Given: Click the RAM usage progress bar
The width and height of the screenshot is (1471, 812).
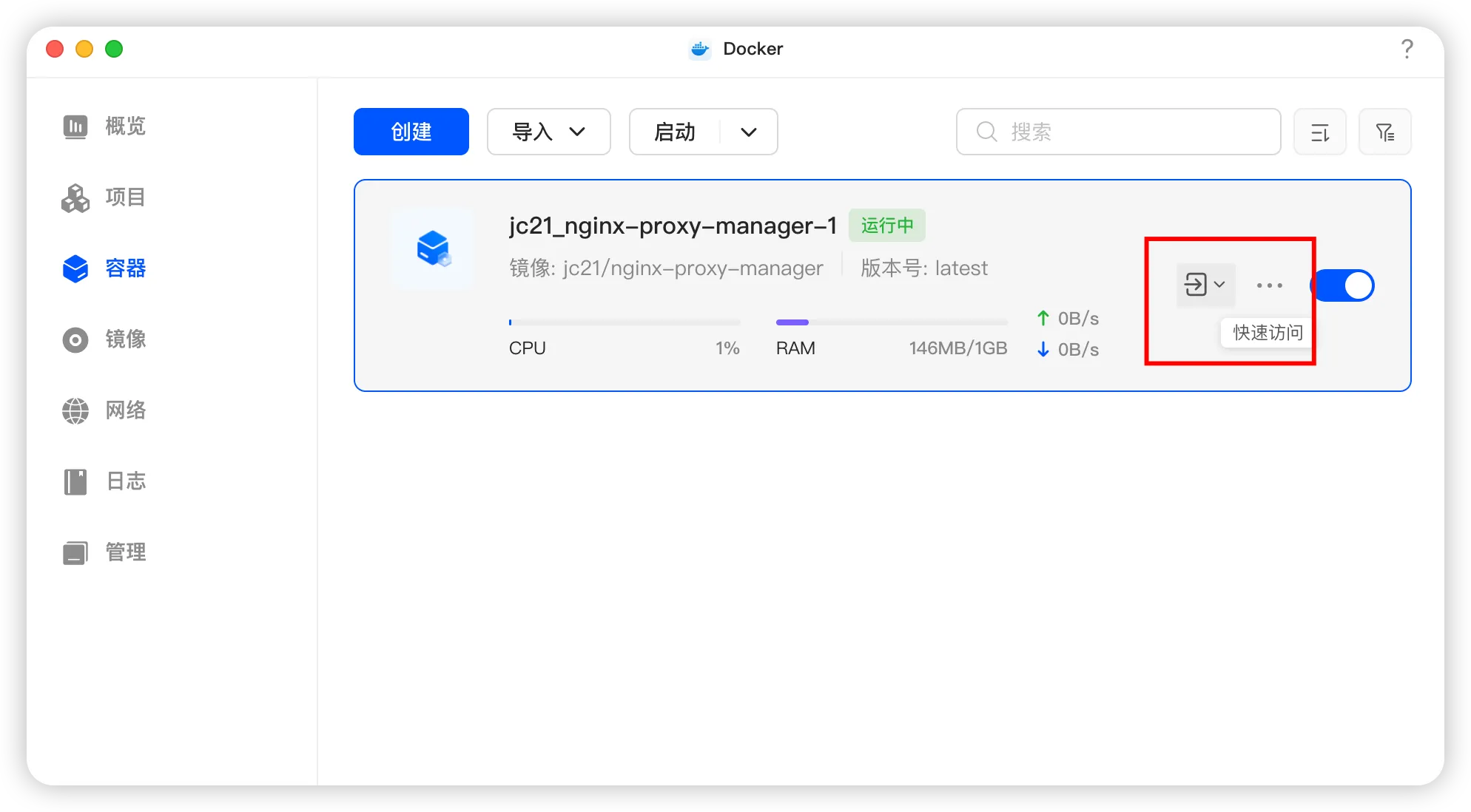Looking at the screenshot, I should coord(892,322).
